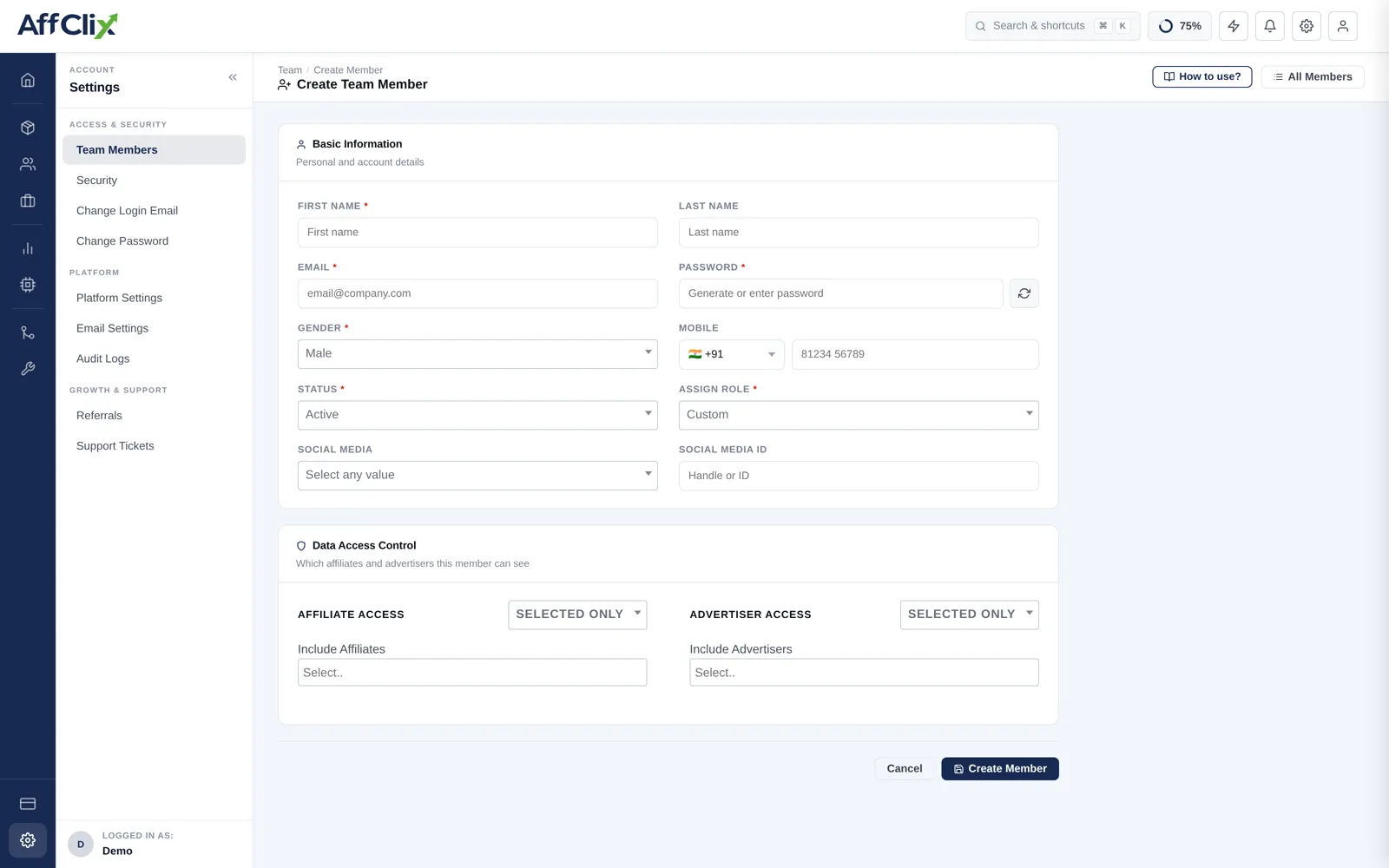Viewport: 1389px width, 868px height.
Task: Click the package cube icon in left rail
Action: (x=28, y=128)
